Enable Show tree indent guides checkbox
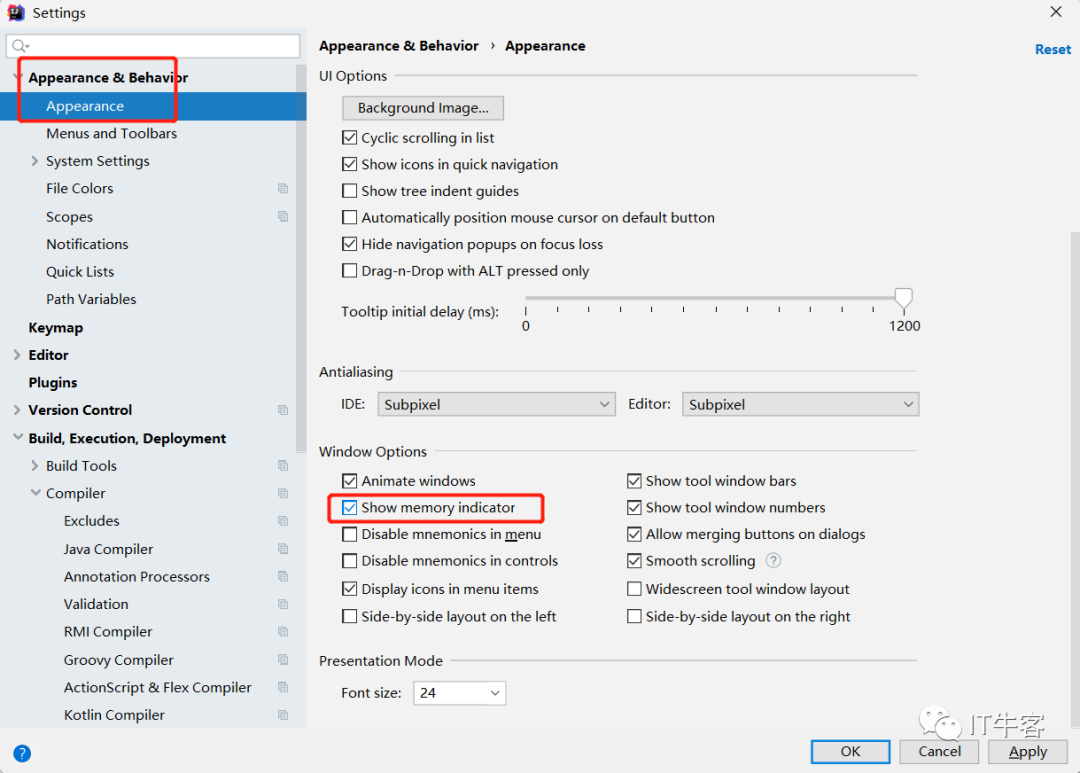Viewport: 1080px width, 773px height. (x=350, y=191)
